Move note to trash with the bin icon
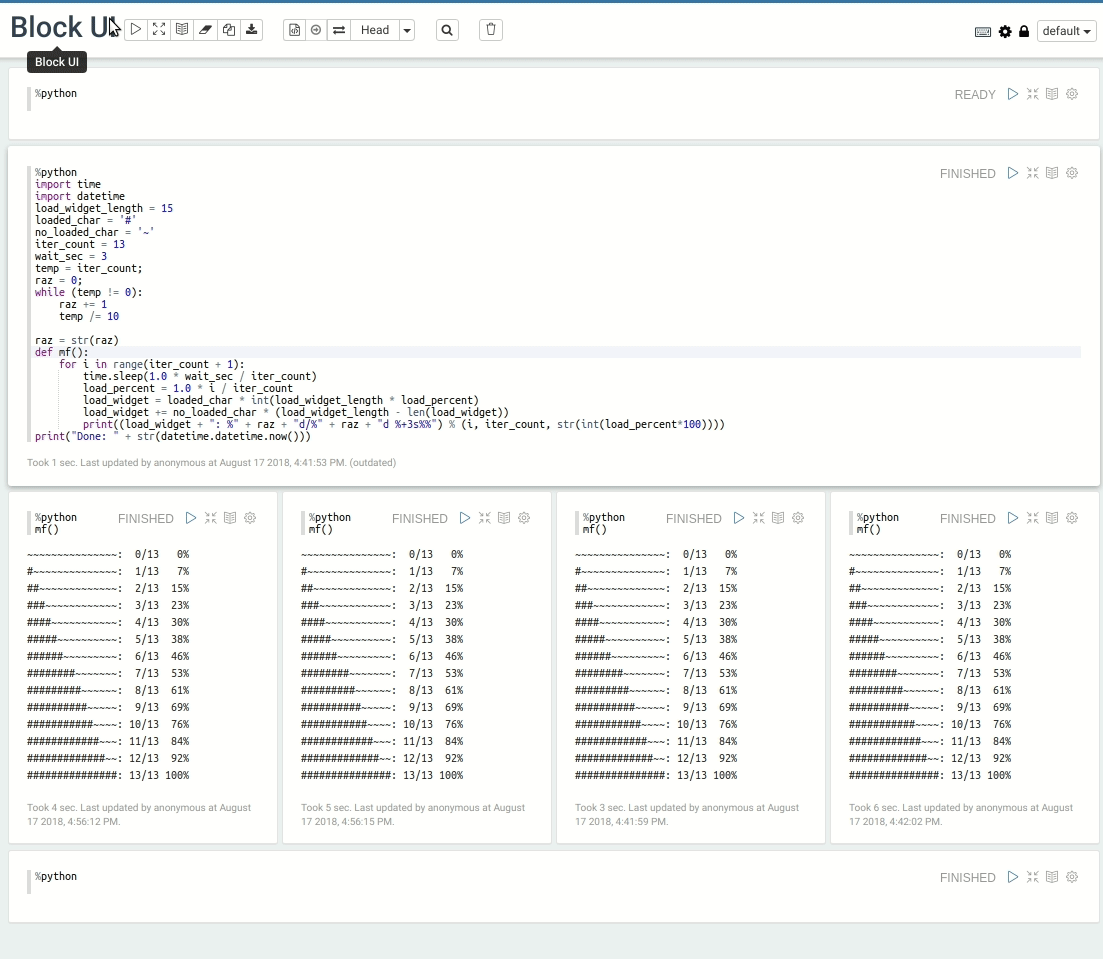Viewport: 1103px width, 959px height. 491,30
